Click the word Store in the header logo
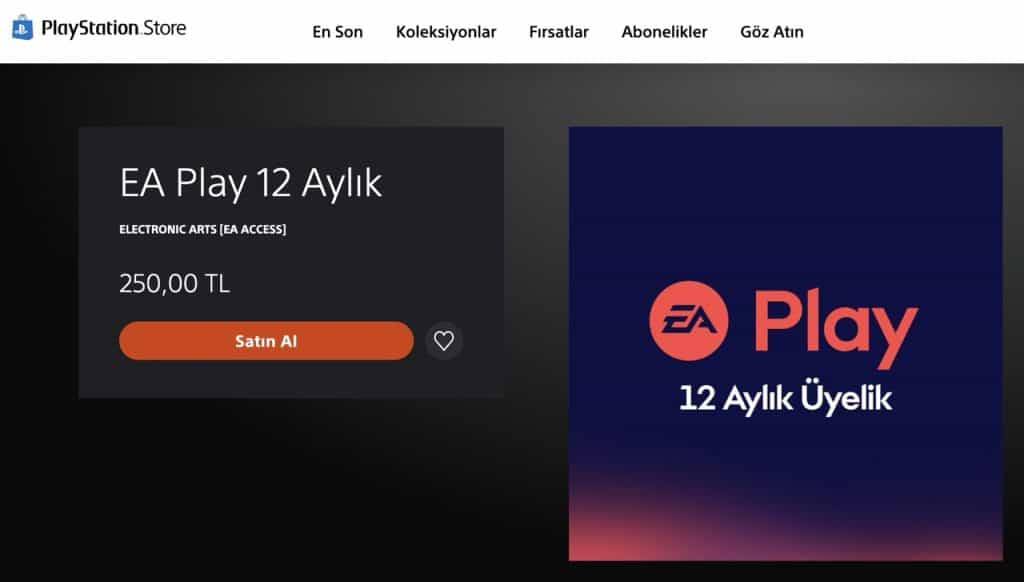Image resolution: width=1024 pixels, height=582 pixels. click(x=165, y=28)
